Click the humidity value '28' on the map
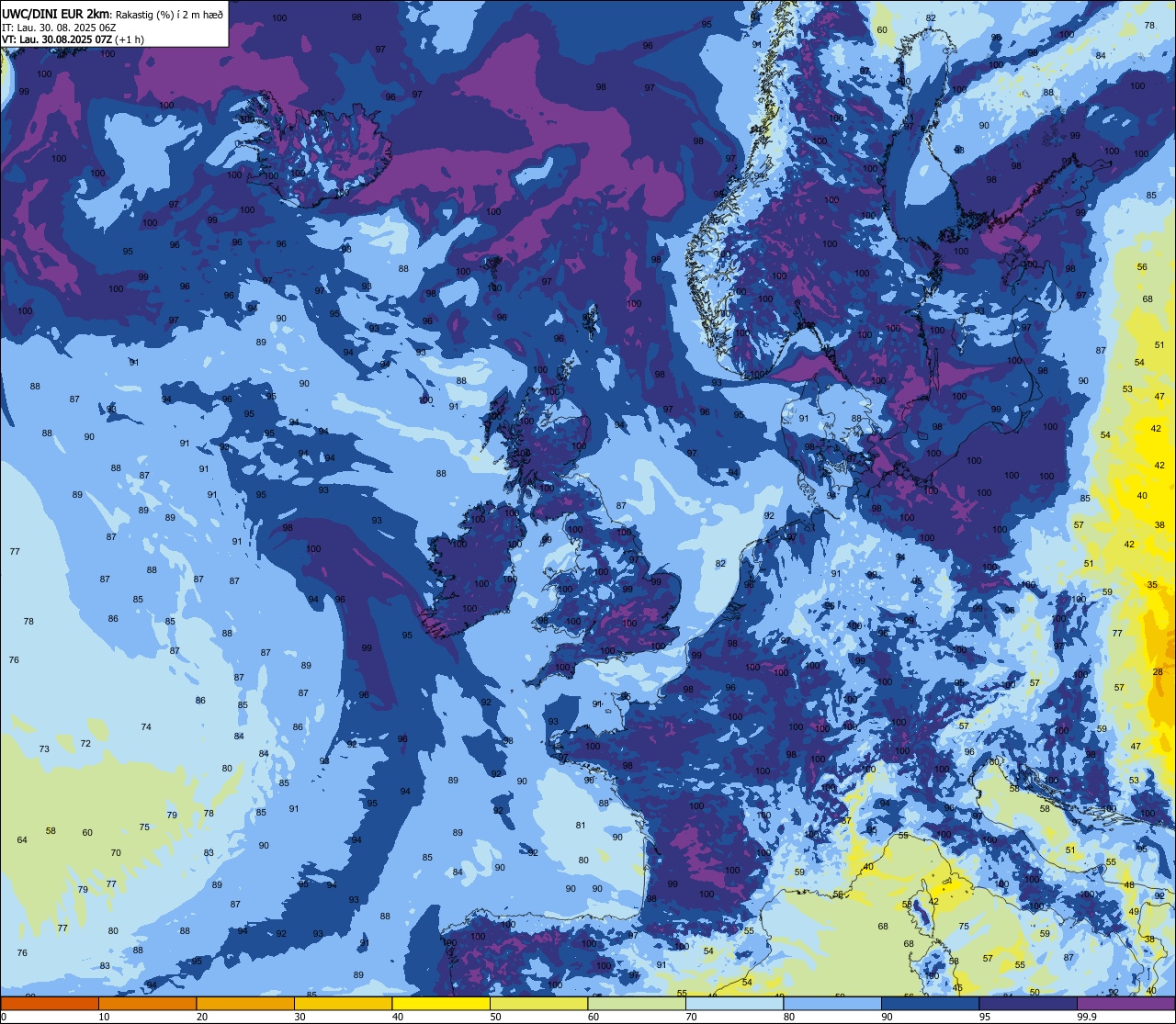 coord(1158,672)
